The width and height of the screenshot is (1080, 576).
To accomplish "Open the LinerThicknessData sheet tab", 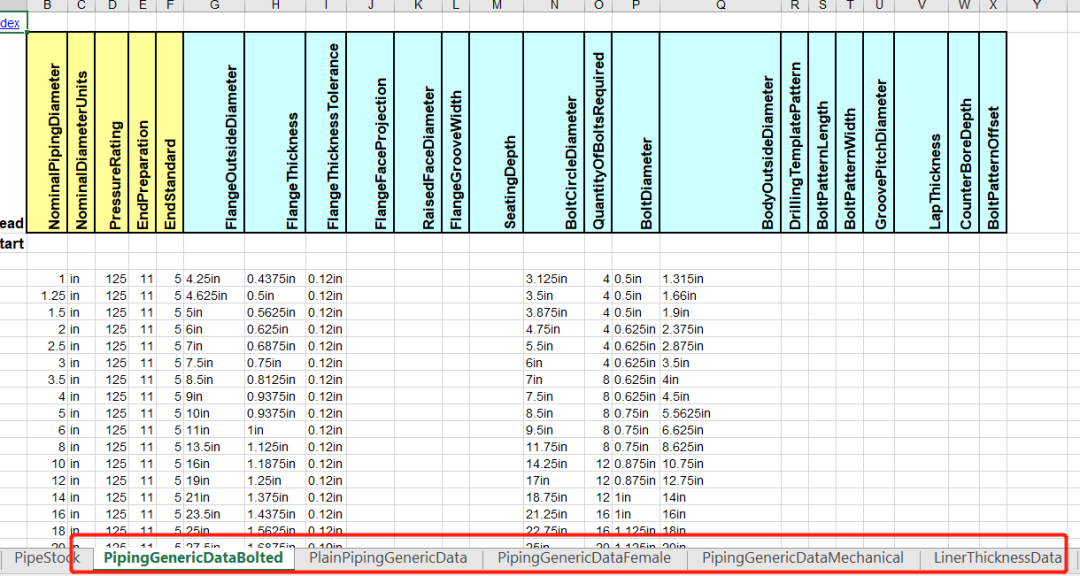I will (997, 557).
